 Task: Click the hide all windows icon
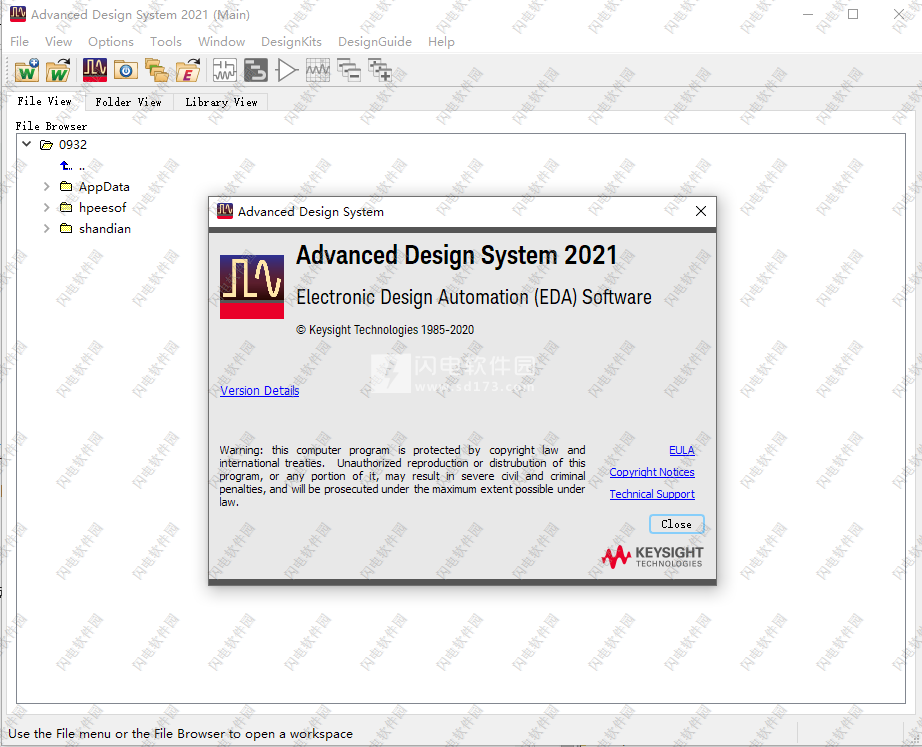(x=349, y=71)
